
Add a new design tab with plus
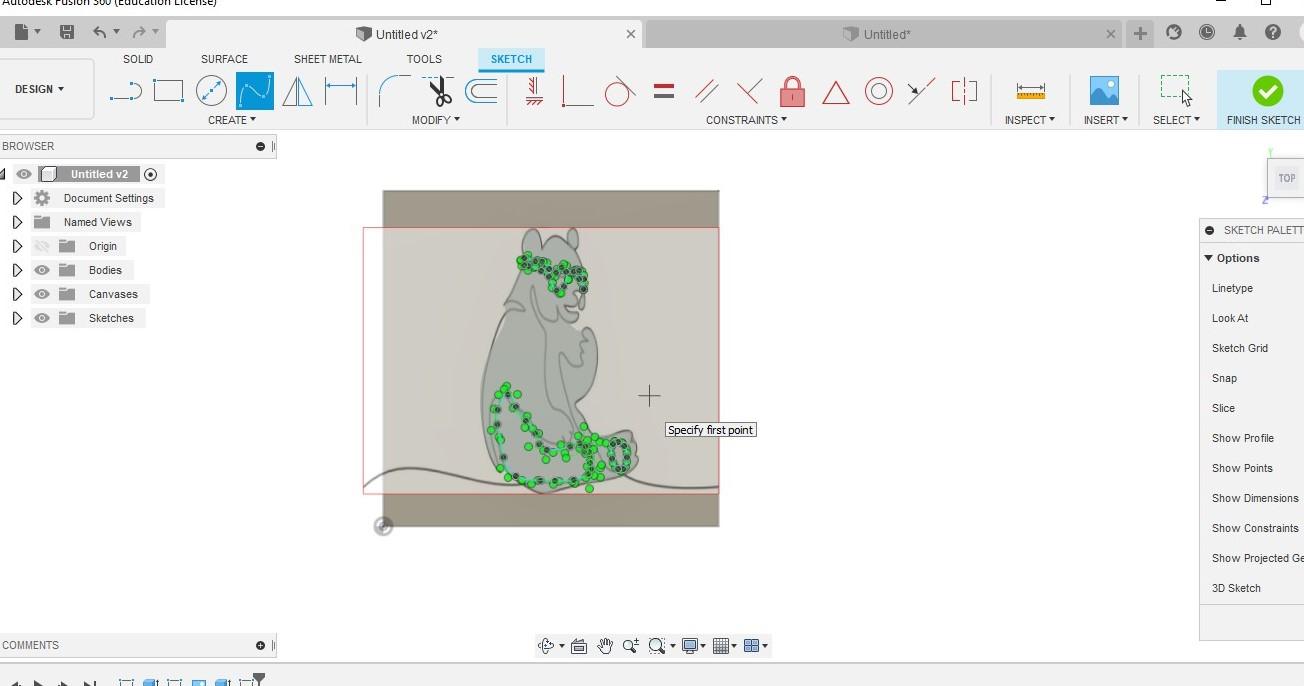pyautogui.click(x=1140, y=33)
